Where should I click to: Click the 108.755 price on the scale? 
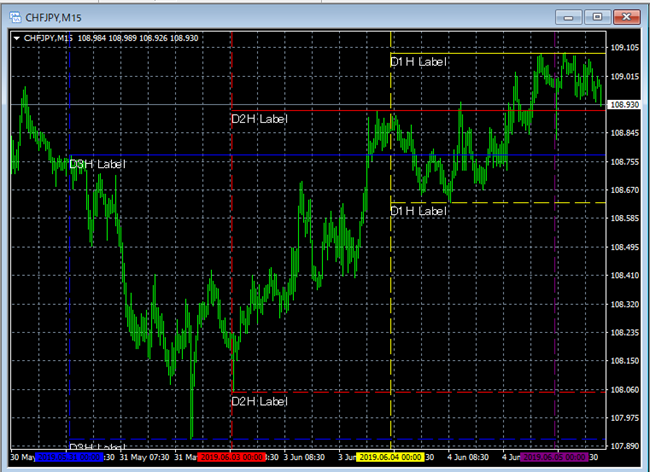tap(625, 162)
